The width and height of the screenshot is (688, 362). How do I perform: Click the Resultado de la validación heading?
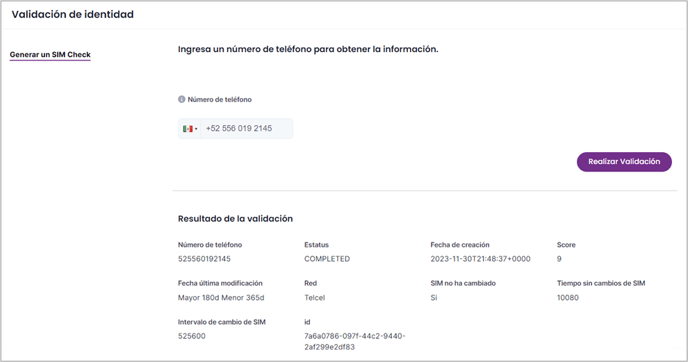235,219
